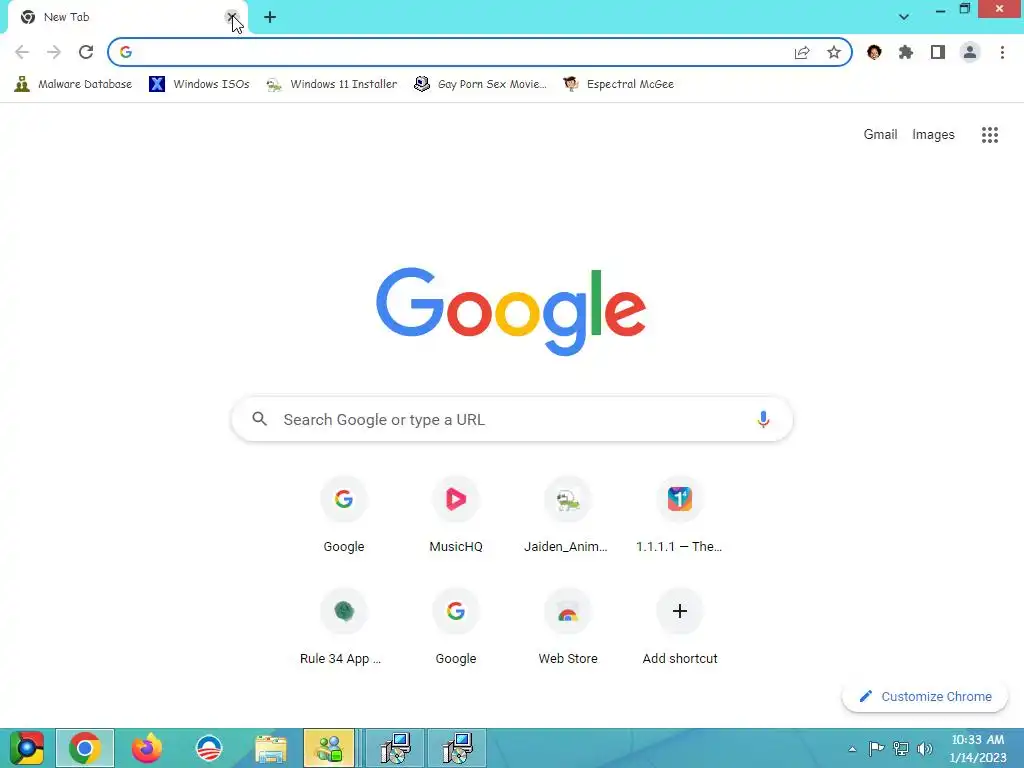The image size is (1024, 768).
Task: Open the avatar extension icon in toolbar
Action: point(874,52)
